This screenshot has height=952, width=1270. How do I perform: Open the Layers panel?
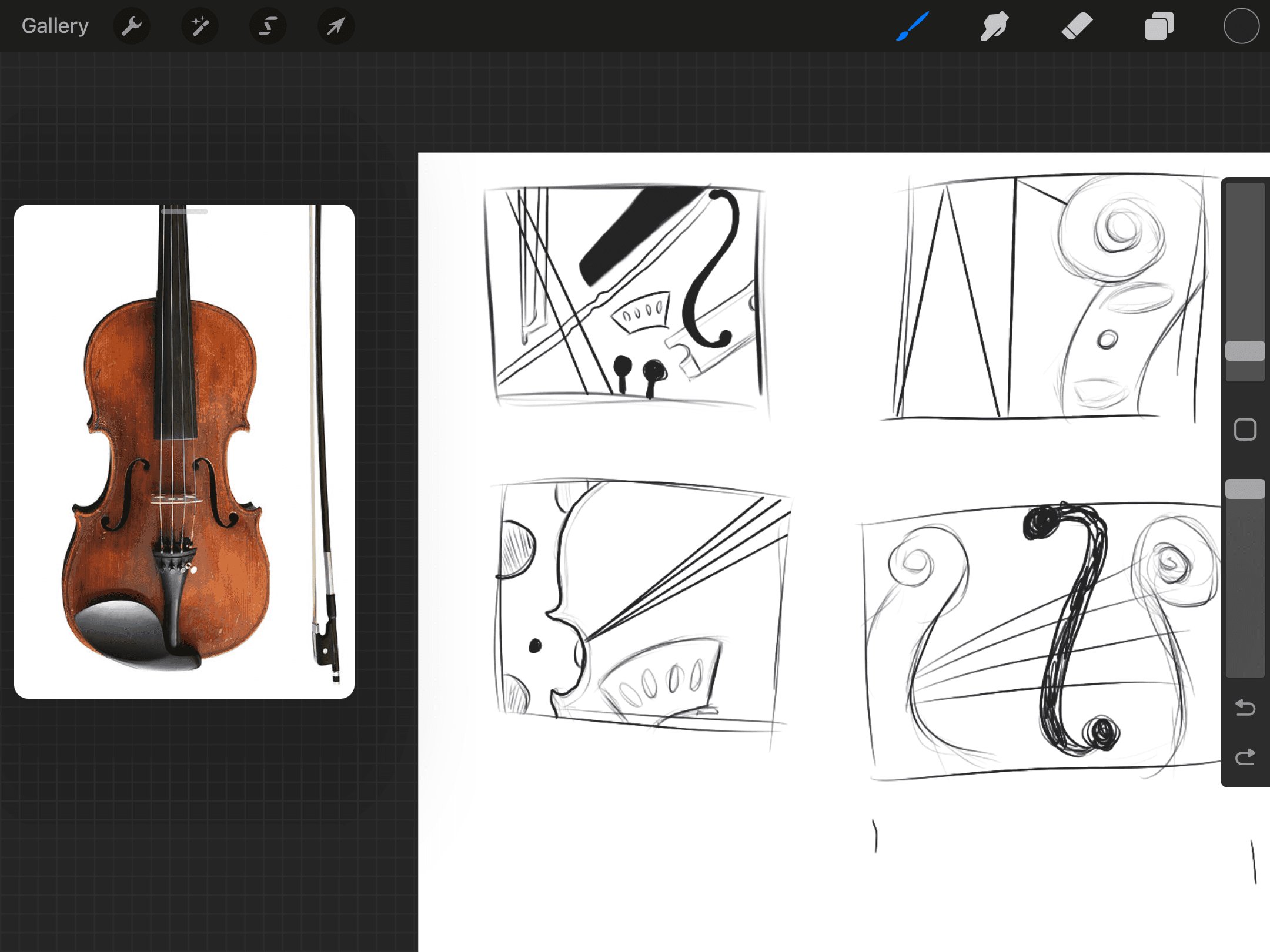(1159, 26)
